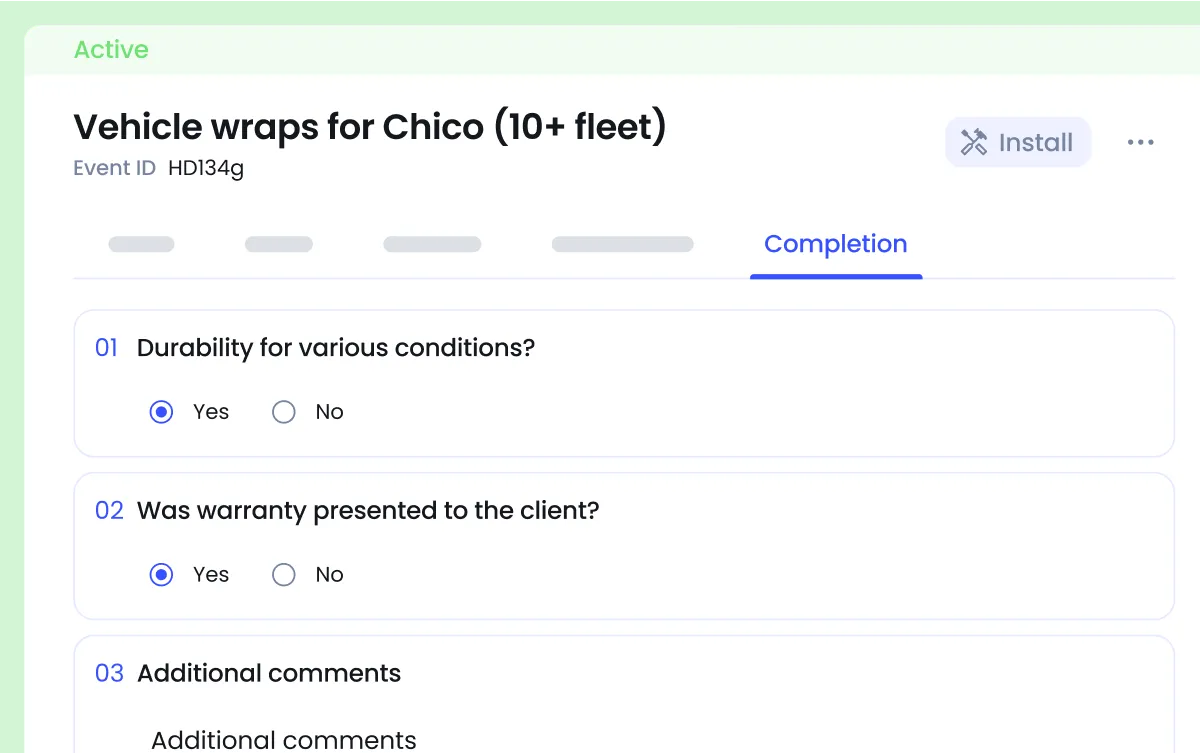The height and width of the screenshot is (753, 1200).
Task: Switch to the Completion tab
Action: tap(836, 244)
